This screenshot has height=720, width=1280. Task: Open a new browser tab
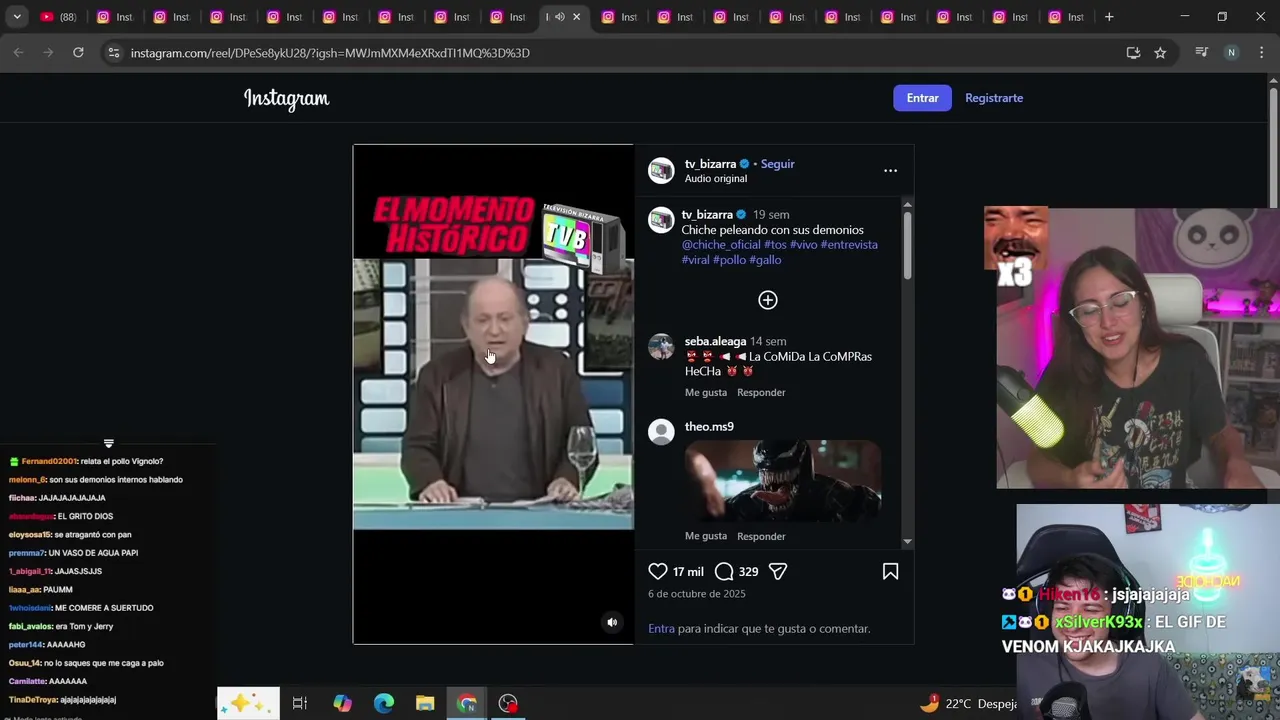pos(1109,17)
